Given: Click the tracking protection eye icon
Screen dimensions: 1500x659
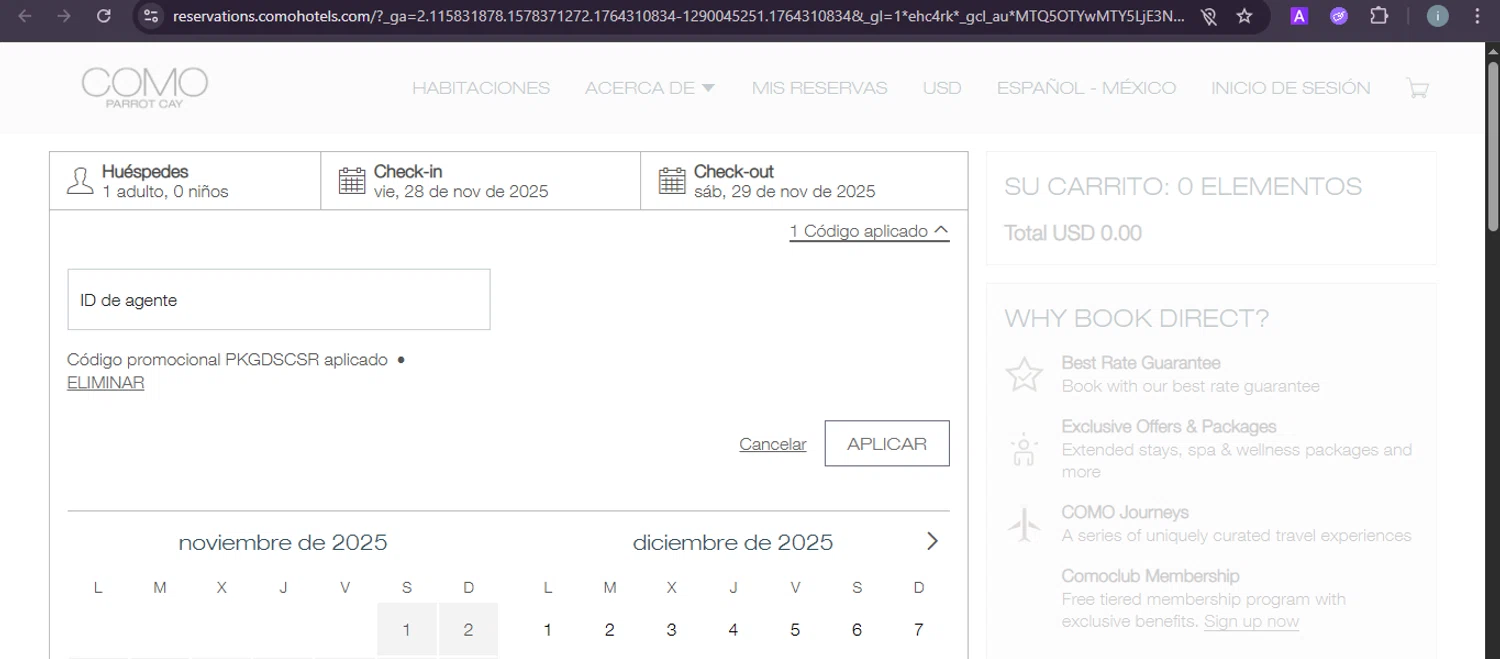Looking at the screenshot, I should click(x=1209, y=16).
